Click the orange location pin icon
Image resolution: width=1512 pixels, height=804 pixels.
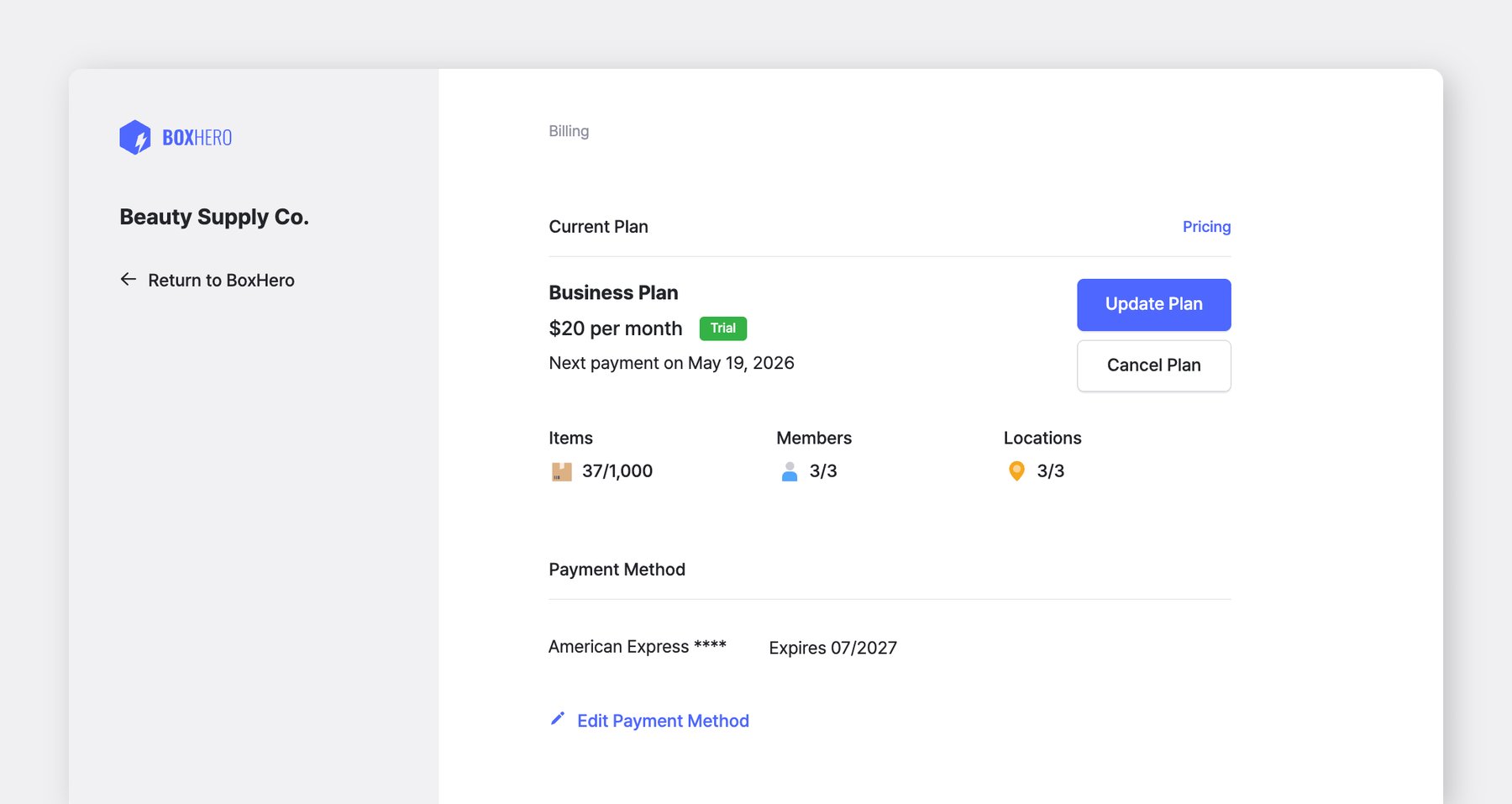(1016, 471)
